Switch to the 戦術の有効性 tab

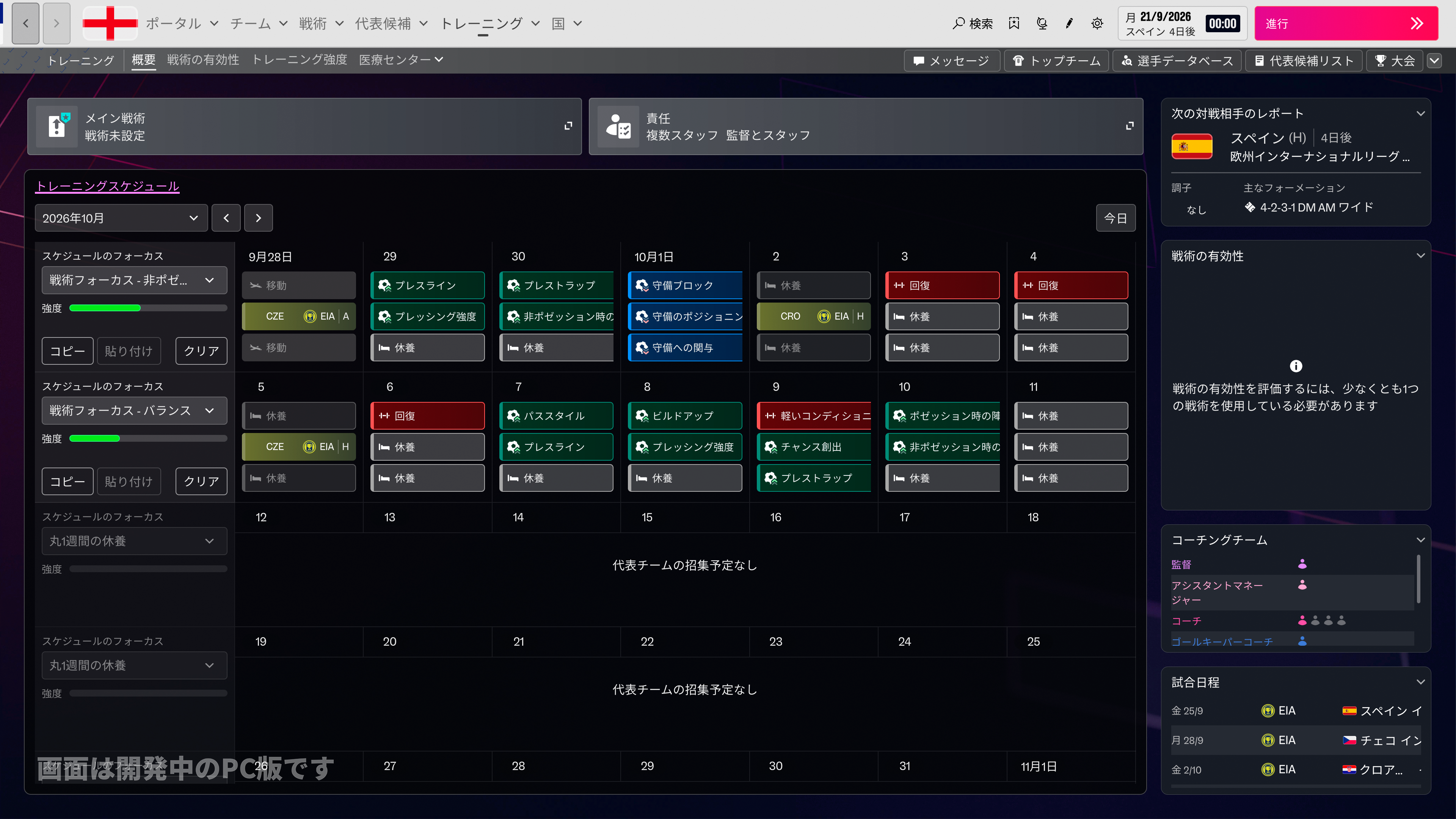(203, 60)
